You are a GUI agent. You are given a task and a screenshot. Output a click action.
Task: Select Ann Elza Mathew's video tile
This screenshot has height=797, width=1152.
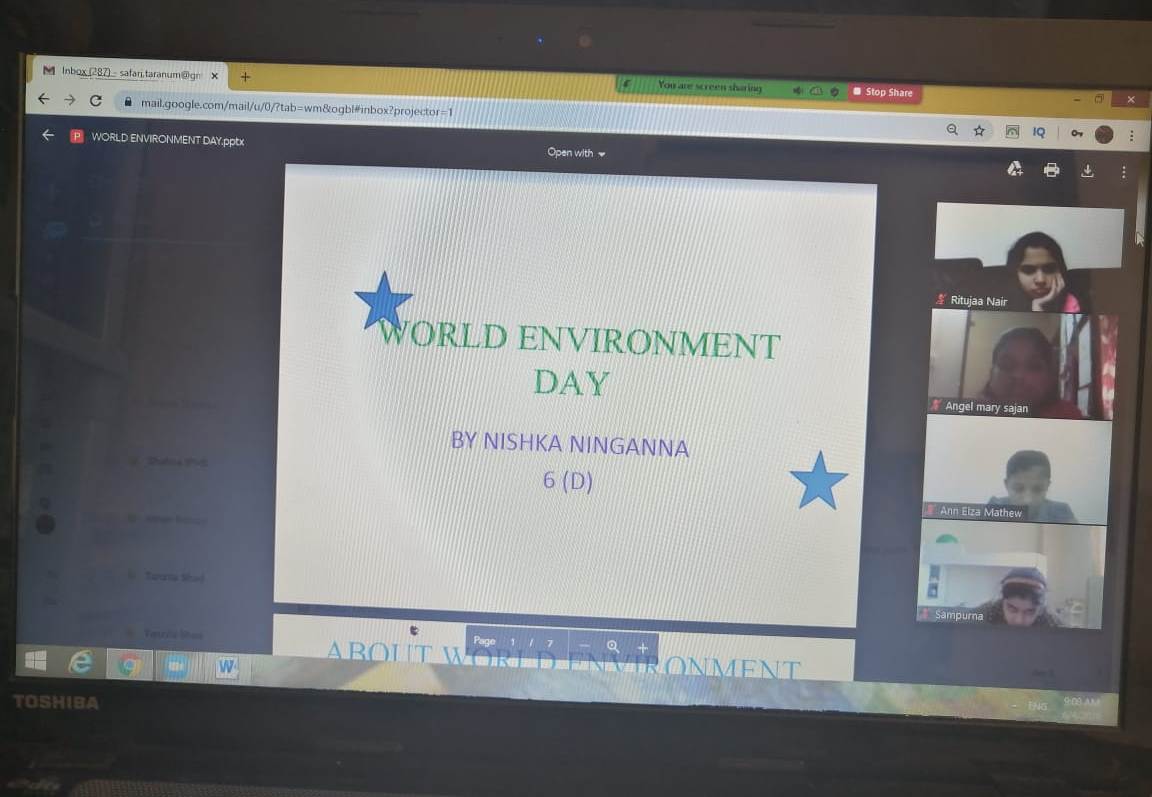pos(1016,469)
